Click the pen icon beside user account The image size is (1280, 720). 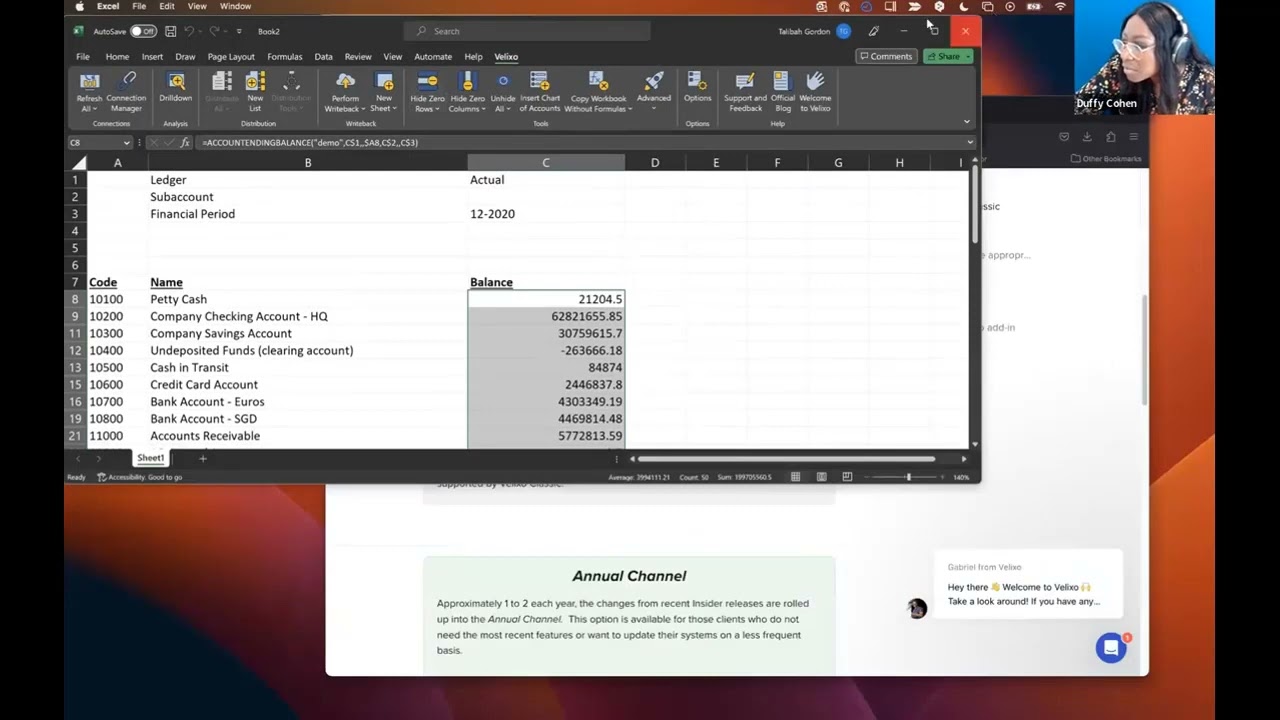click(874, 31)
